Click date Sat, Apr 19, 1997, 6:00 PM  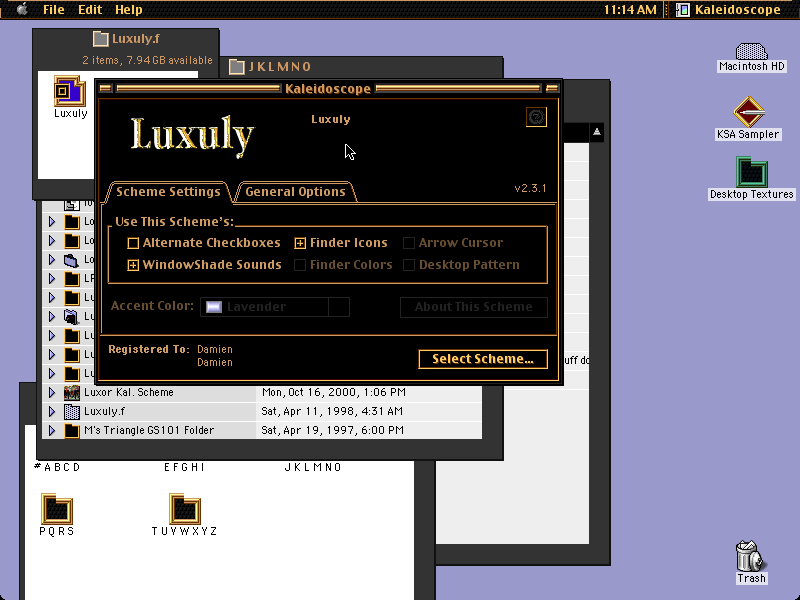click(x=333, y=431)
